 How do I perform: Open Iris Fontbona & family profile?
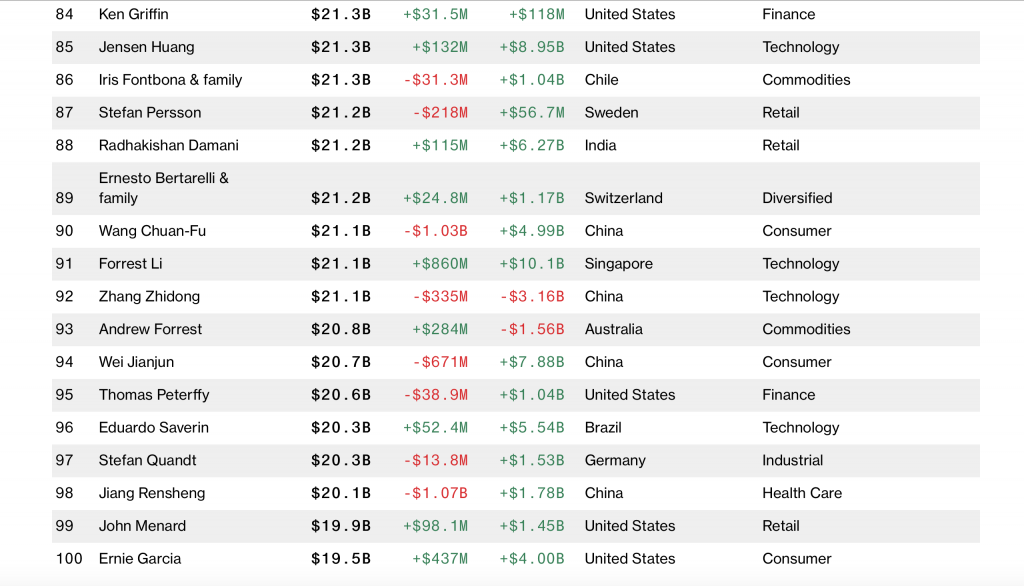[x=170, y=80]
